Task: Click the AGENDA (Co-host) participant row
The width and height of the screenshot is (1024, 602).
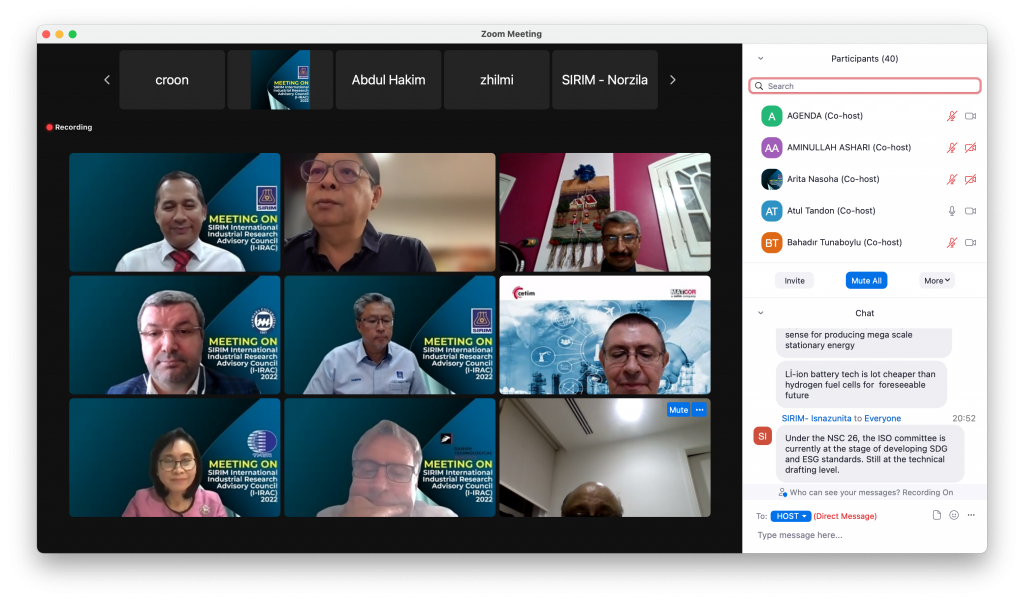Action: [x=865, y=116]
